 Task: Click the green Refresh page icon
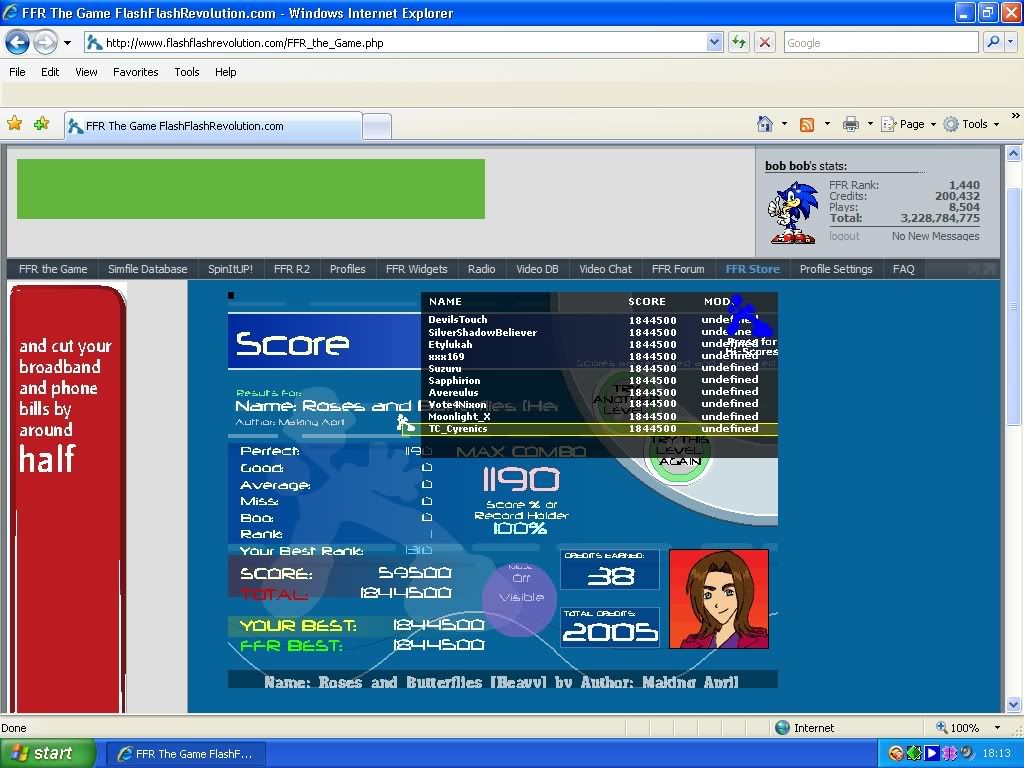tap(739, 42)
